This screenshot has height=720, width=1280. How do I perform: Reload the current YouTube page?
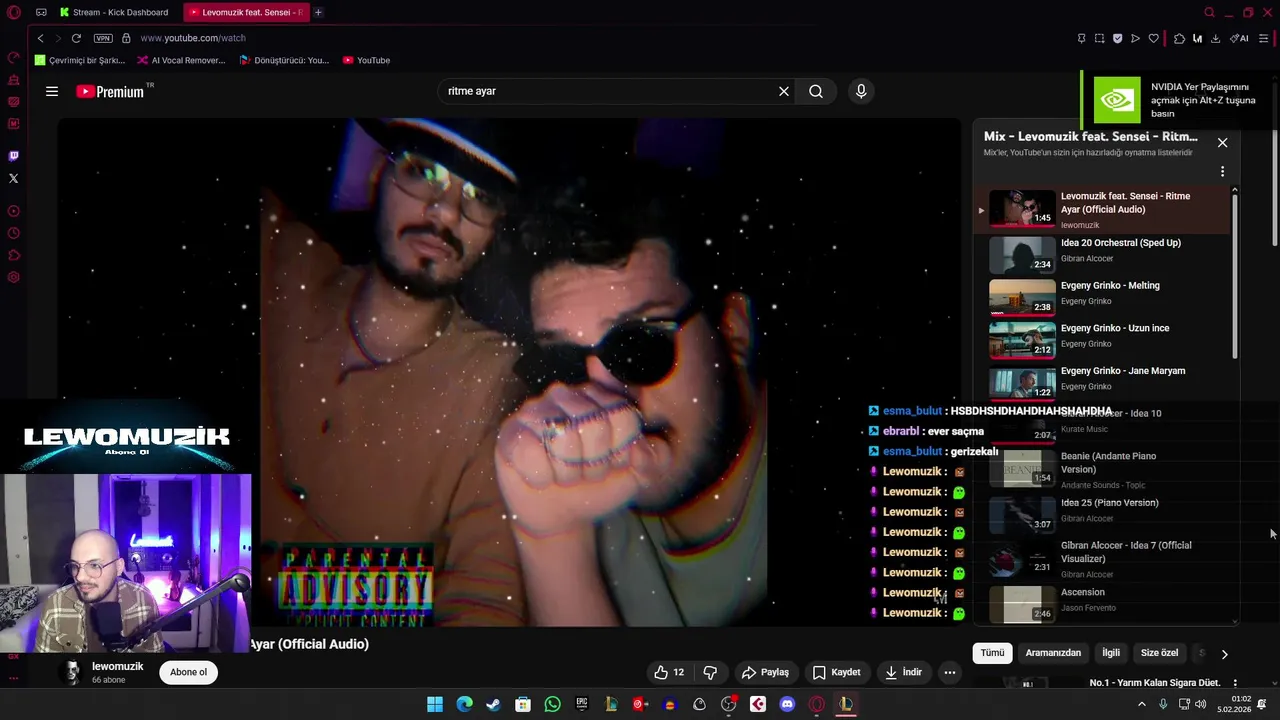(76, 38)
